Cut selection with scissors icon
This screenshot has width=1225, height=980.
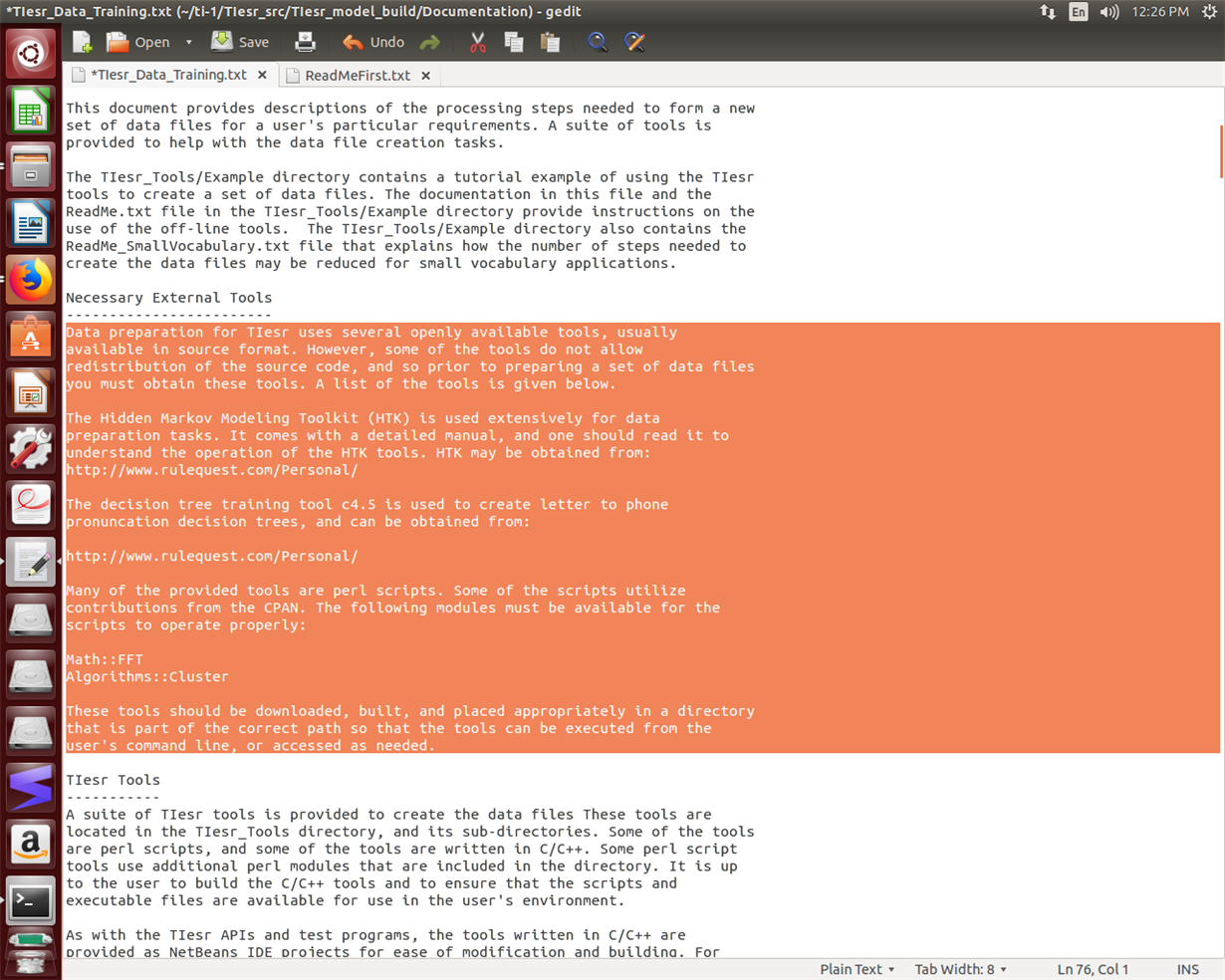(x=478, y=42)
